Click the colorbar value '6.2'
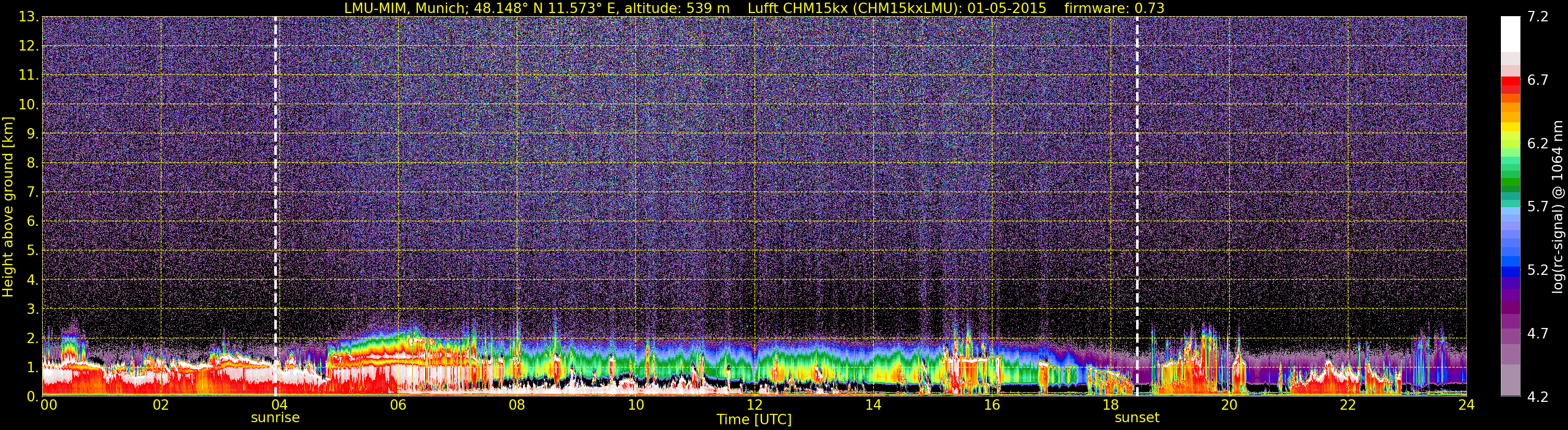The image size is (1568, 430). (x=1538, y=143)
